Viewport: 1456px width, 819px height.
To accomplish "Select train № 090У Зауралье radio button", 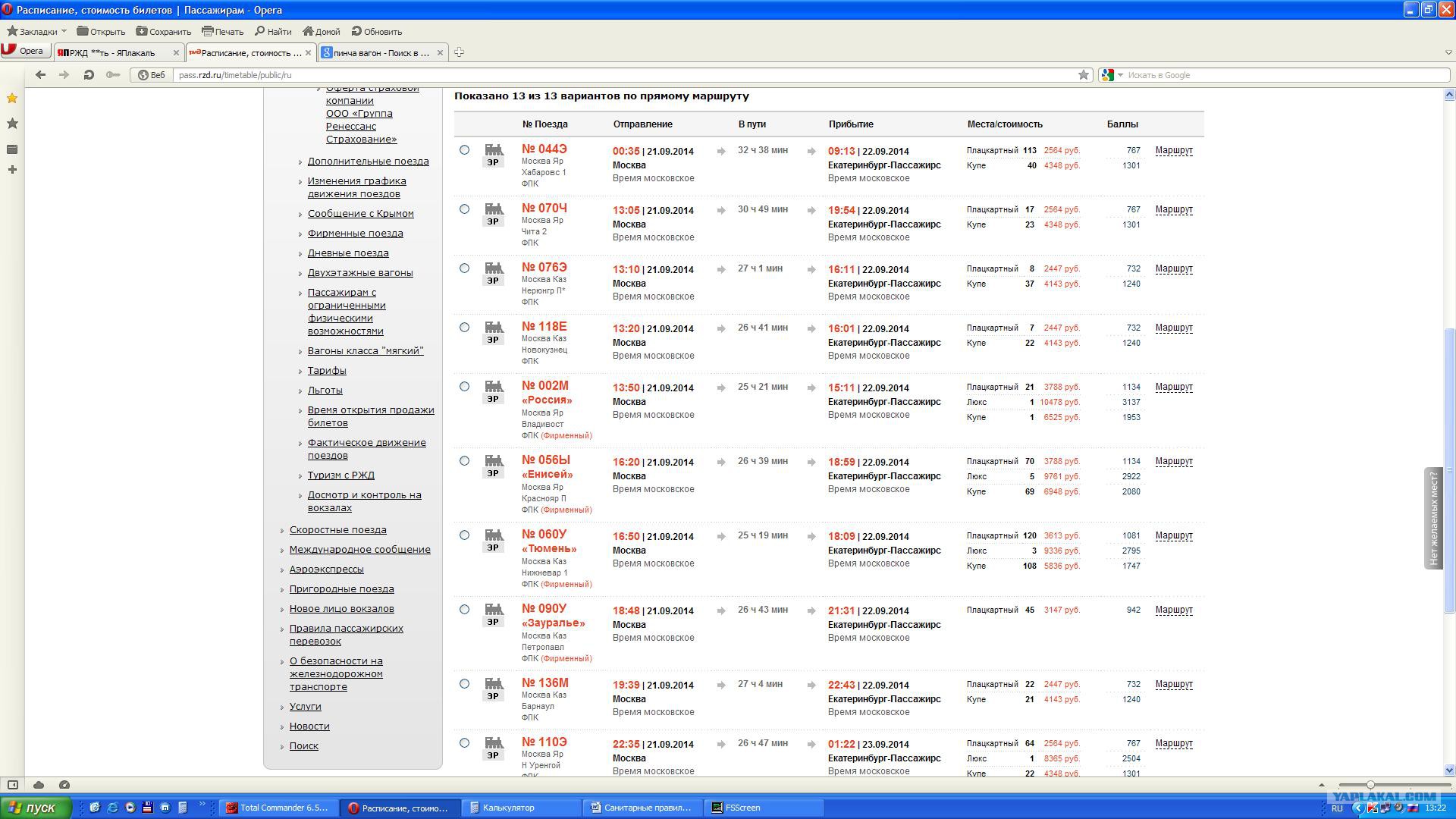I will point(464,610).
